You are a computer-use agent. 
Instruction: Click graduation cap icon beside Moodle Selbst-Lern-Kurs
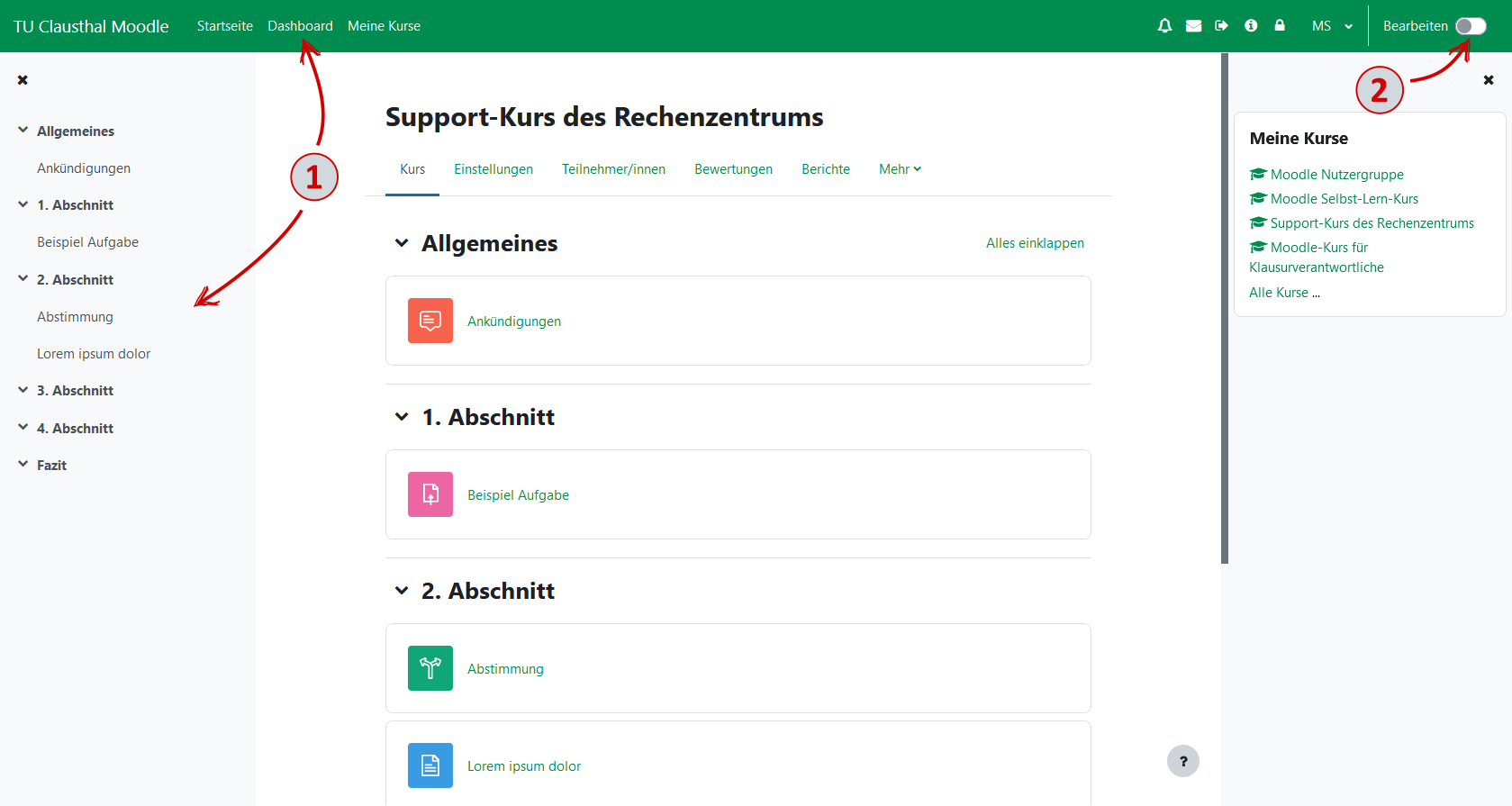pos(1258,199)
